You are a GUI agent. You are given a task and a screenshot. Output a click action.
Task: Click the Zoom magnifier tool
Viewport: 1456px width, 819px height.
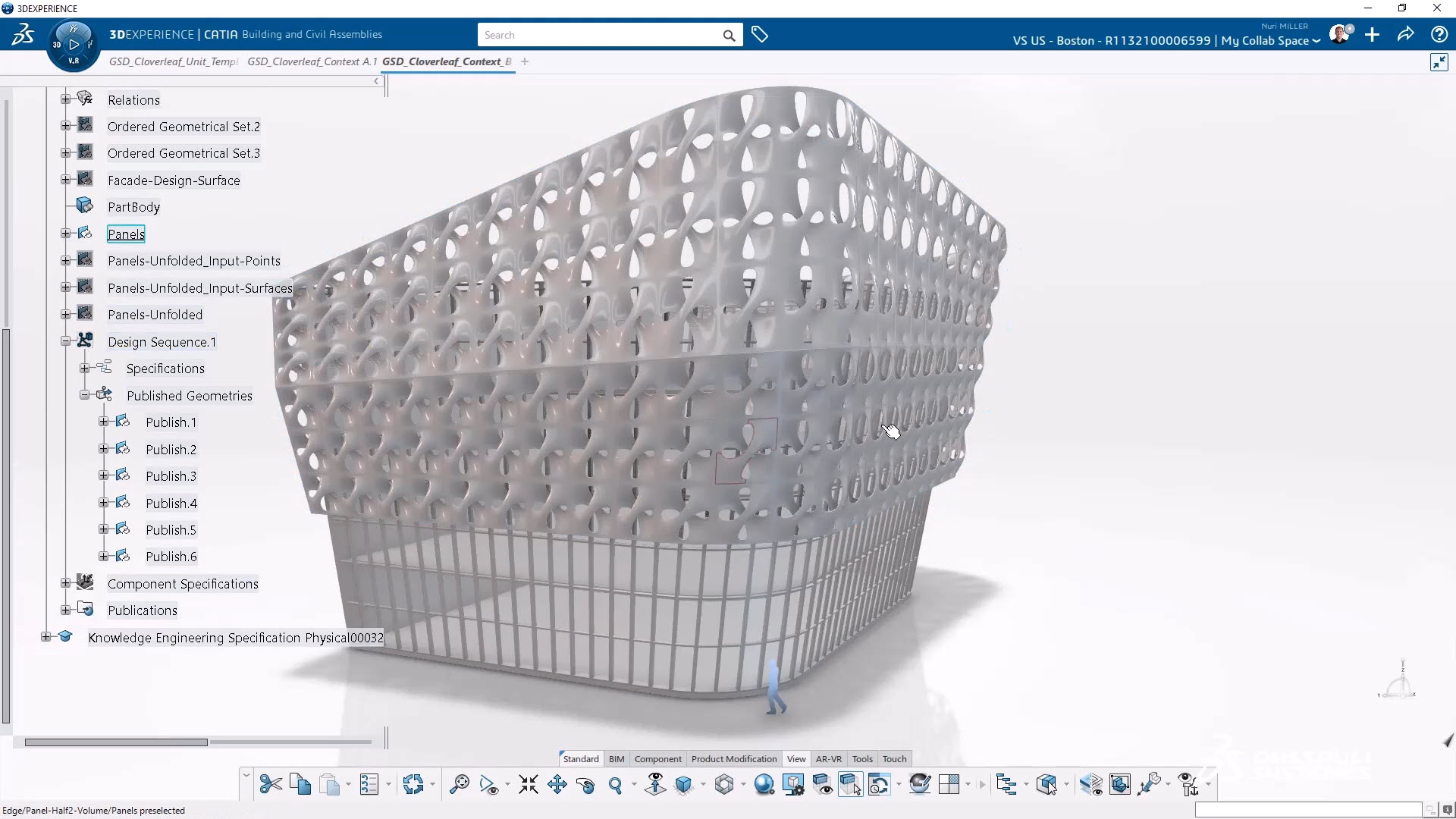point(615,785)
